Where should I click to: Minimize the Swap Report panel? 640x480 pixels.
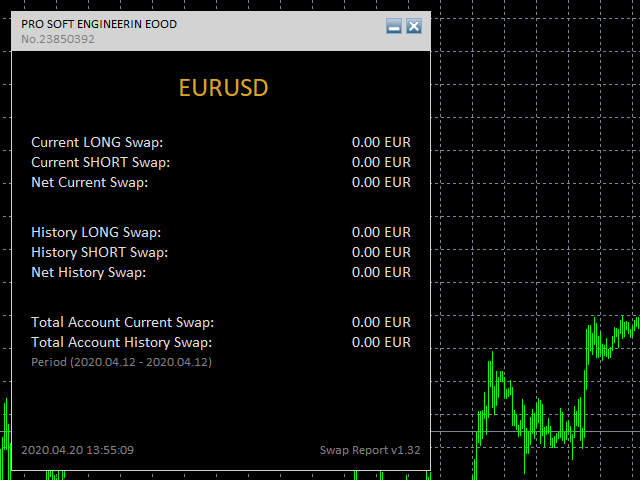click(x=394, y=26)
